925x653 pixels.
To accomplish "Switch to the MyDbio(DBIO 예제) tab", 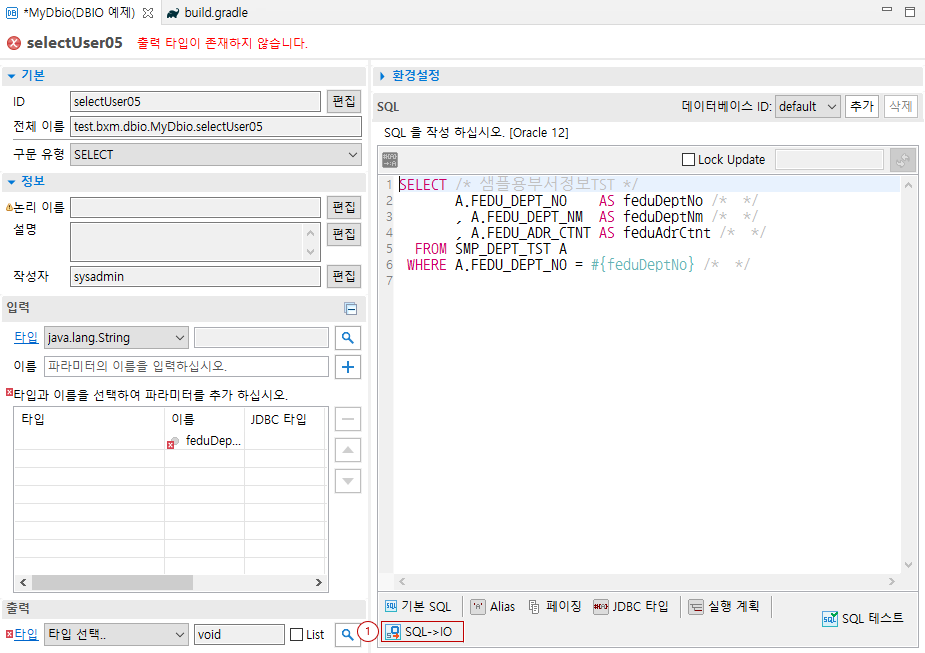I will click(x=79, y=12).
